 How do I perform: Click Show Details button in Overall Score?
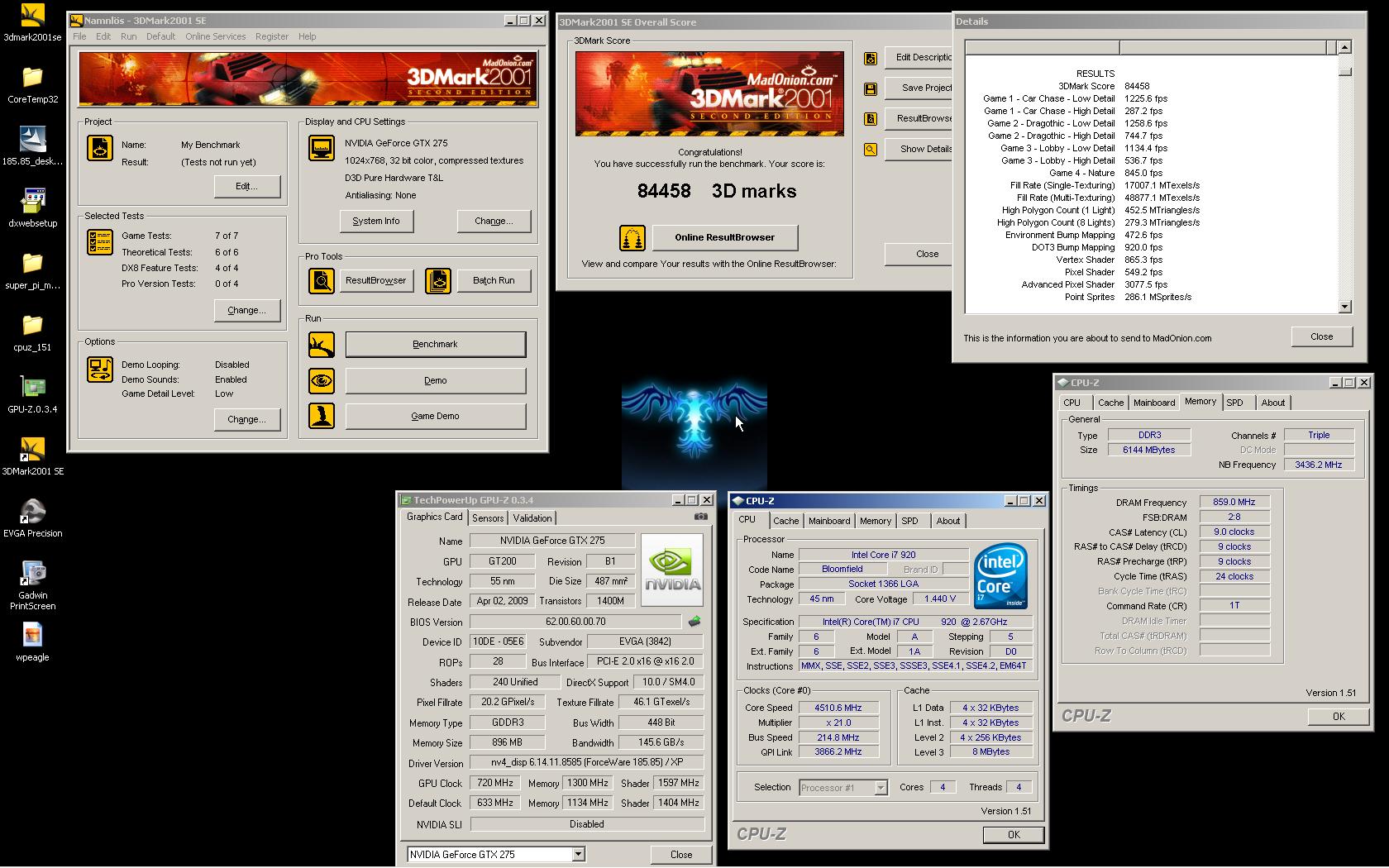click(x=919, y=149)
